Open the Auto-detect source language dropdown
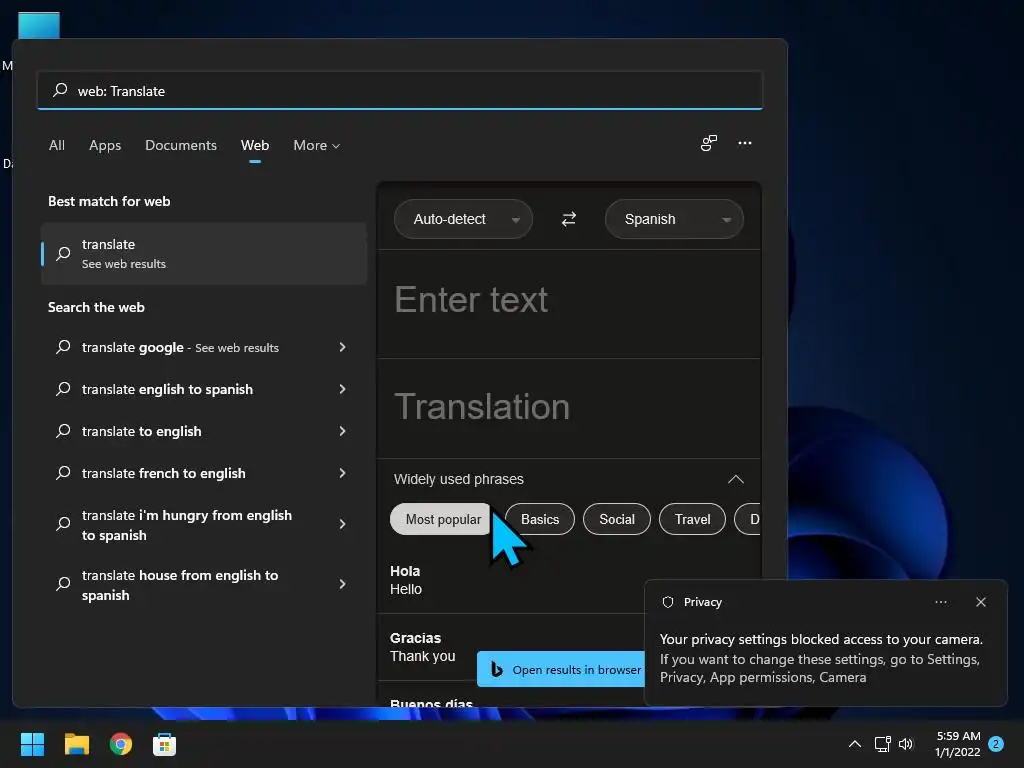This screenshot has width=1024, height=768. click(463, 219)
